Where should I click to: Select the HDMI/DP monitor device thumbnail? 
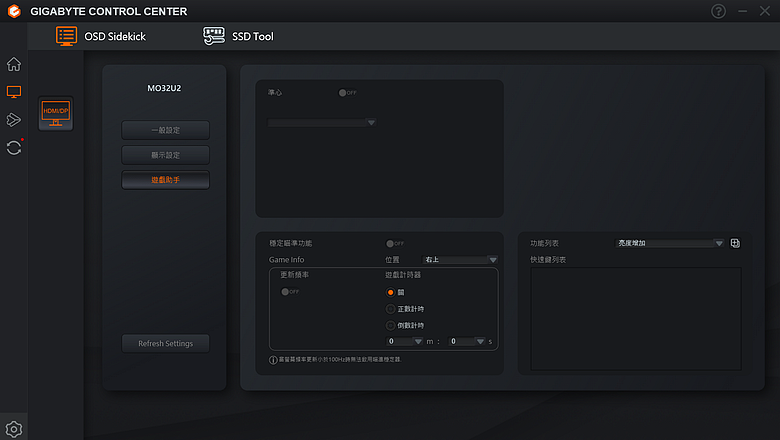pos(56,114)
